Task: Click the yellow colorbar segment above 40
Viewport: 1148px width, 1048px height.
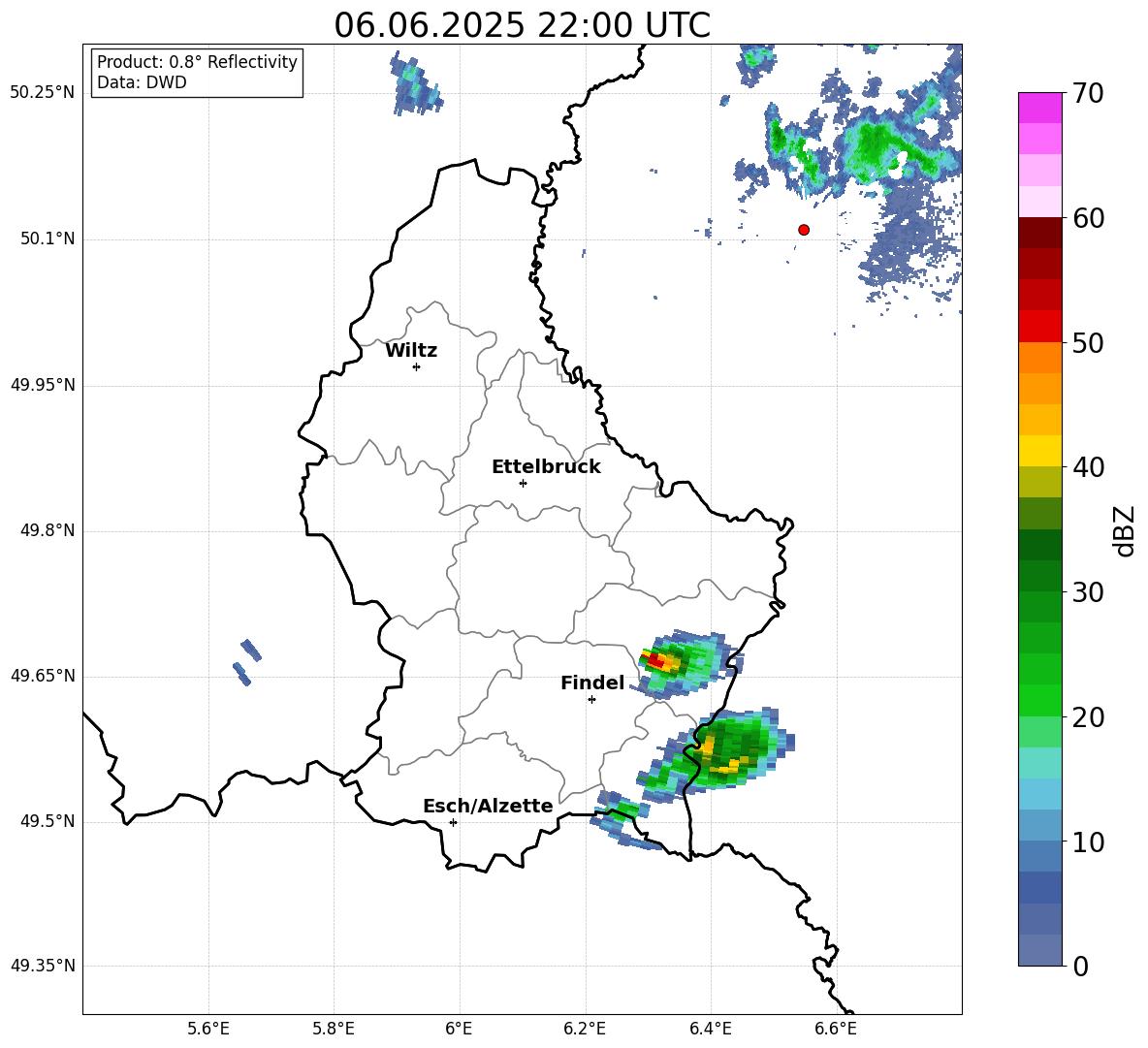Action: [x=1039, y=451]
